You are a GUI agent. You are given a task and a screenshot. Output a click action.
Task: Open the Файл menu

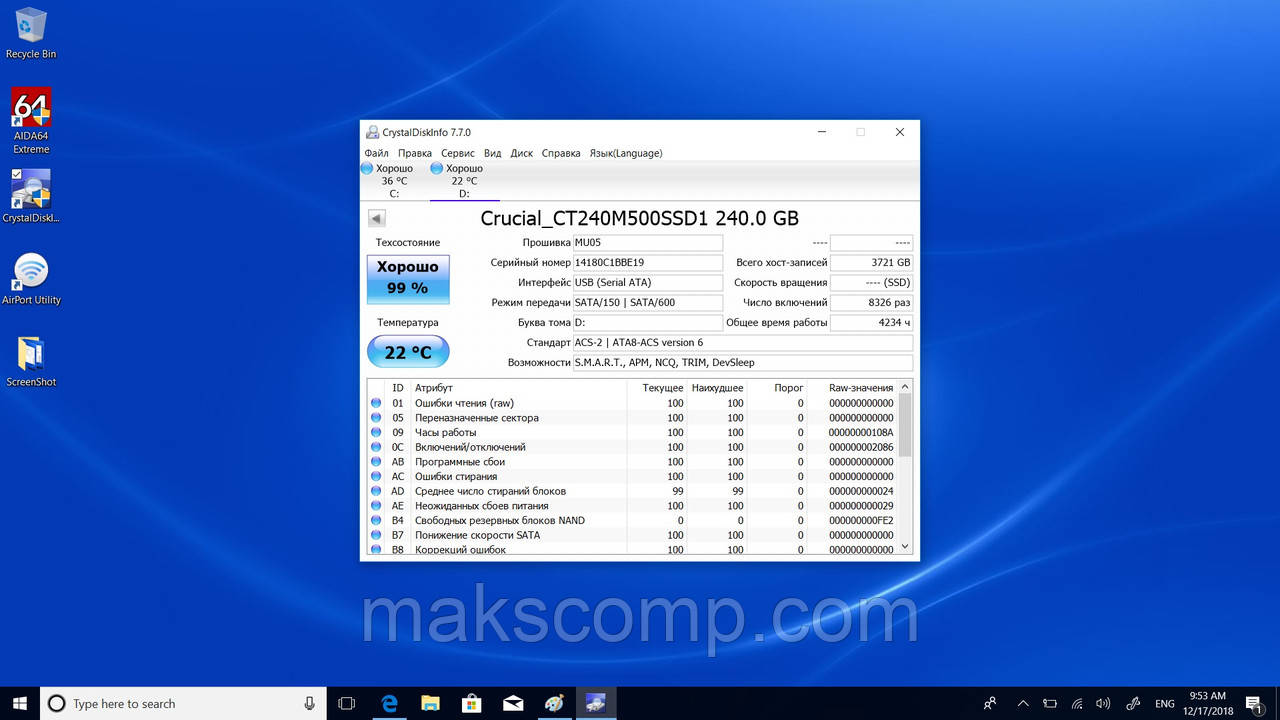click(377, 153)
